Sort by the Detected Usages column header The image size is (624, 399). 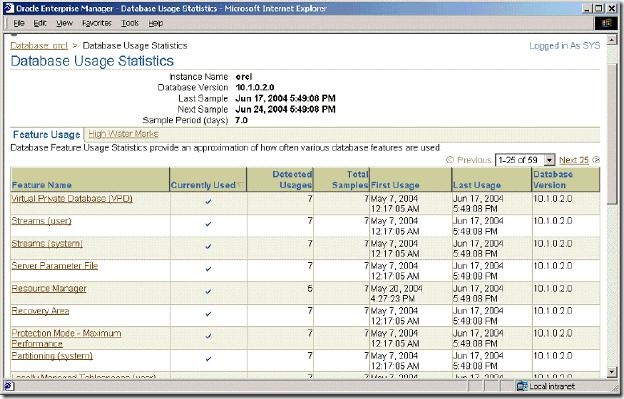(292, 180)
